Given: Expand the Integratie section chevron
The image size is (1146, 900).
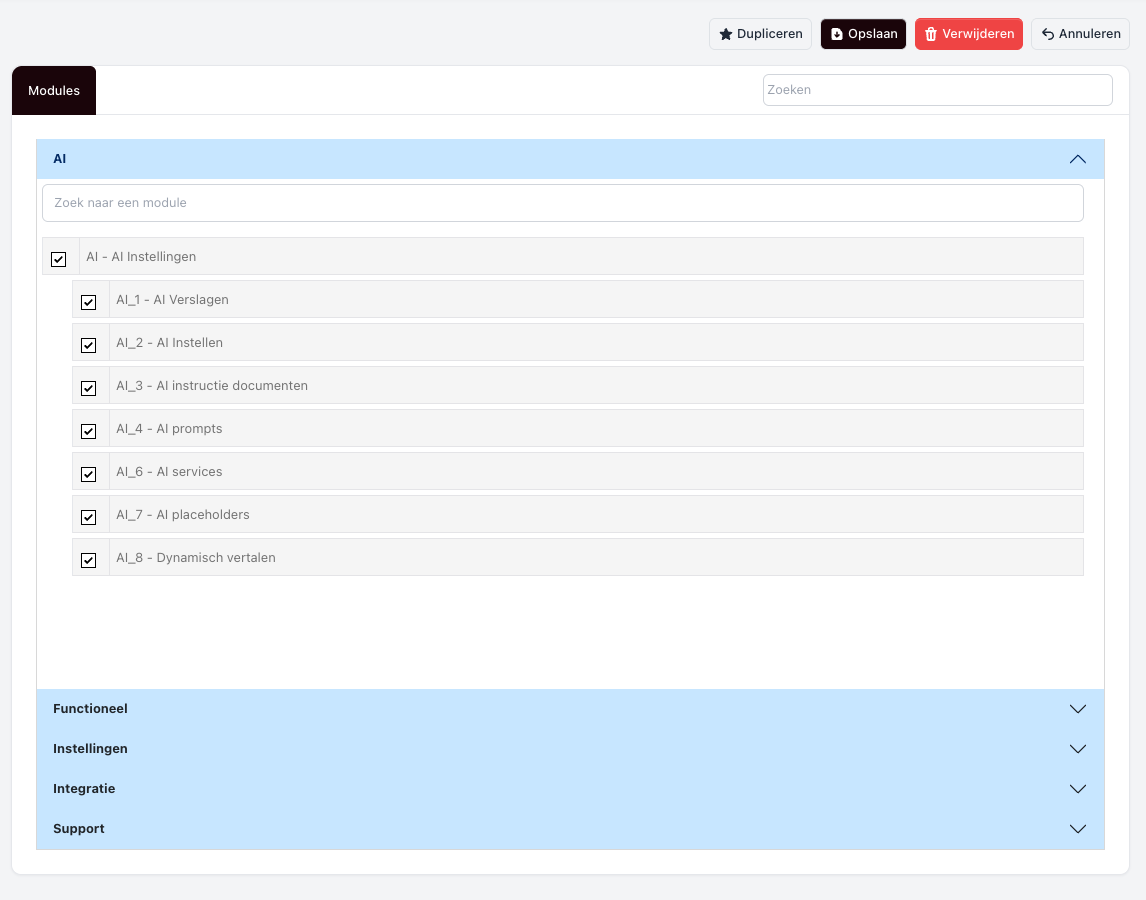Looking at the screenshot, I should [x=1077, y=789].
